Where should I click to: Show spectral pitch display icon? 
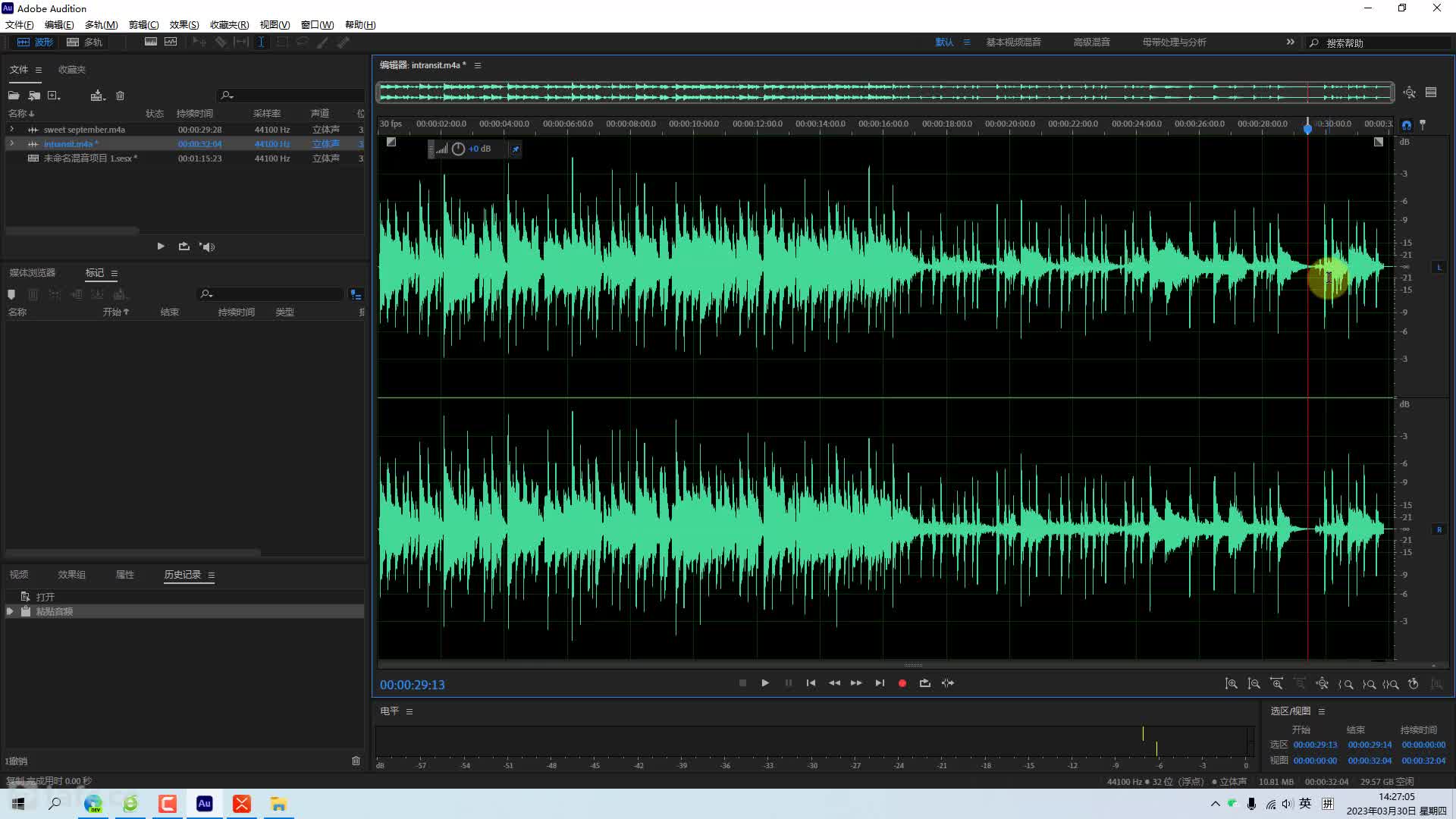click(x=171, y=42)
